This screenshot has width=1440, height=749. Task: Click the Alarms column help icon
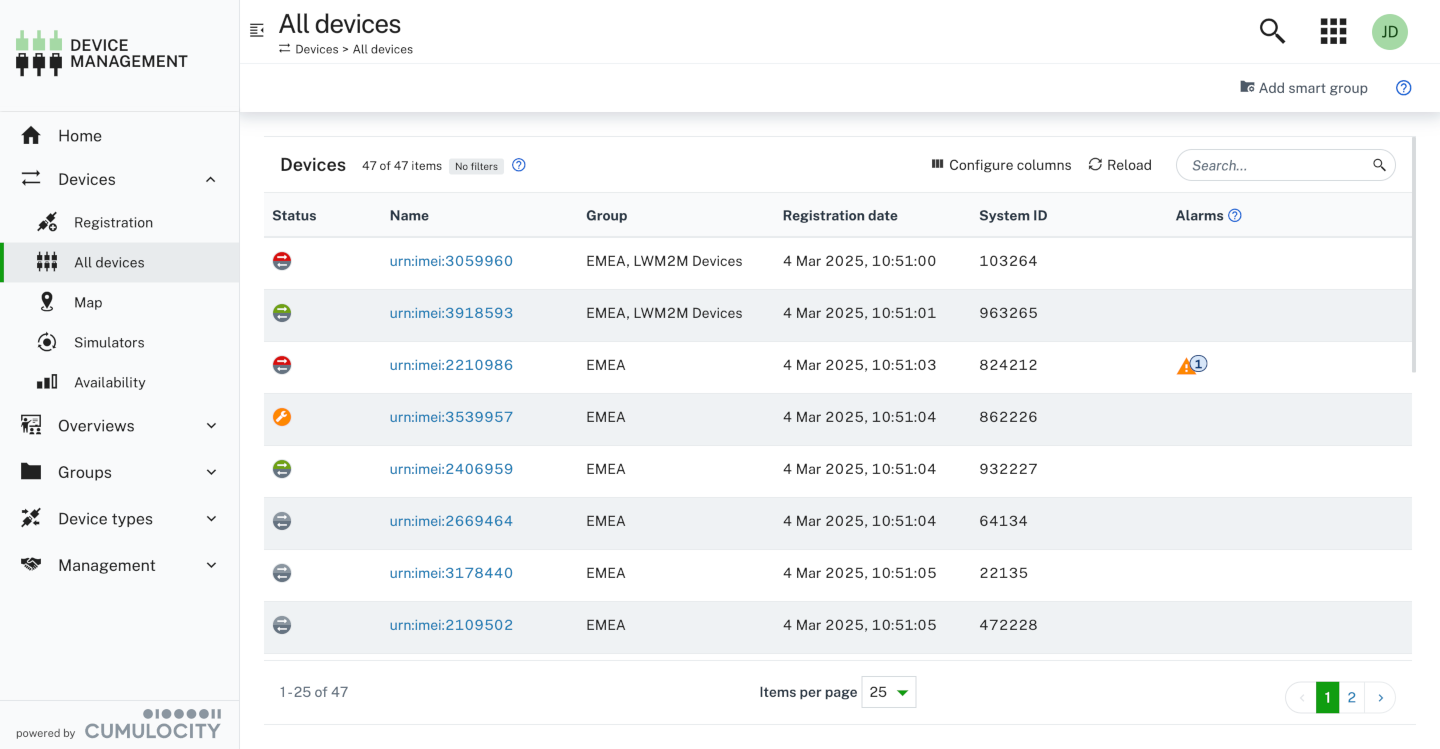click(x=1235, y=215)
